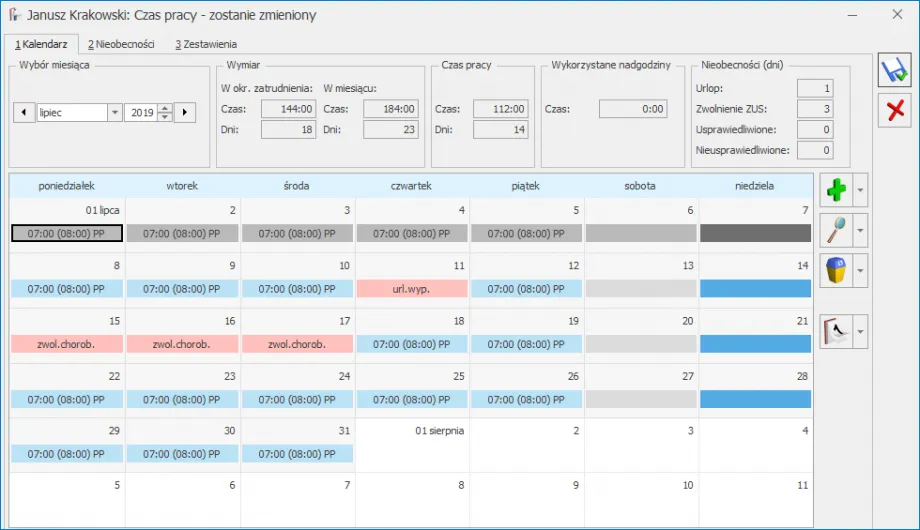Image resolution: width=920 pixels, height=530 pixels.
Task: Expand the dropdown arrow next to green plus
Action: tap(860, 189)
